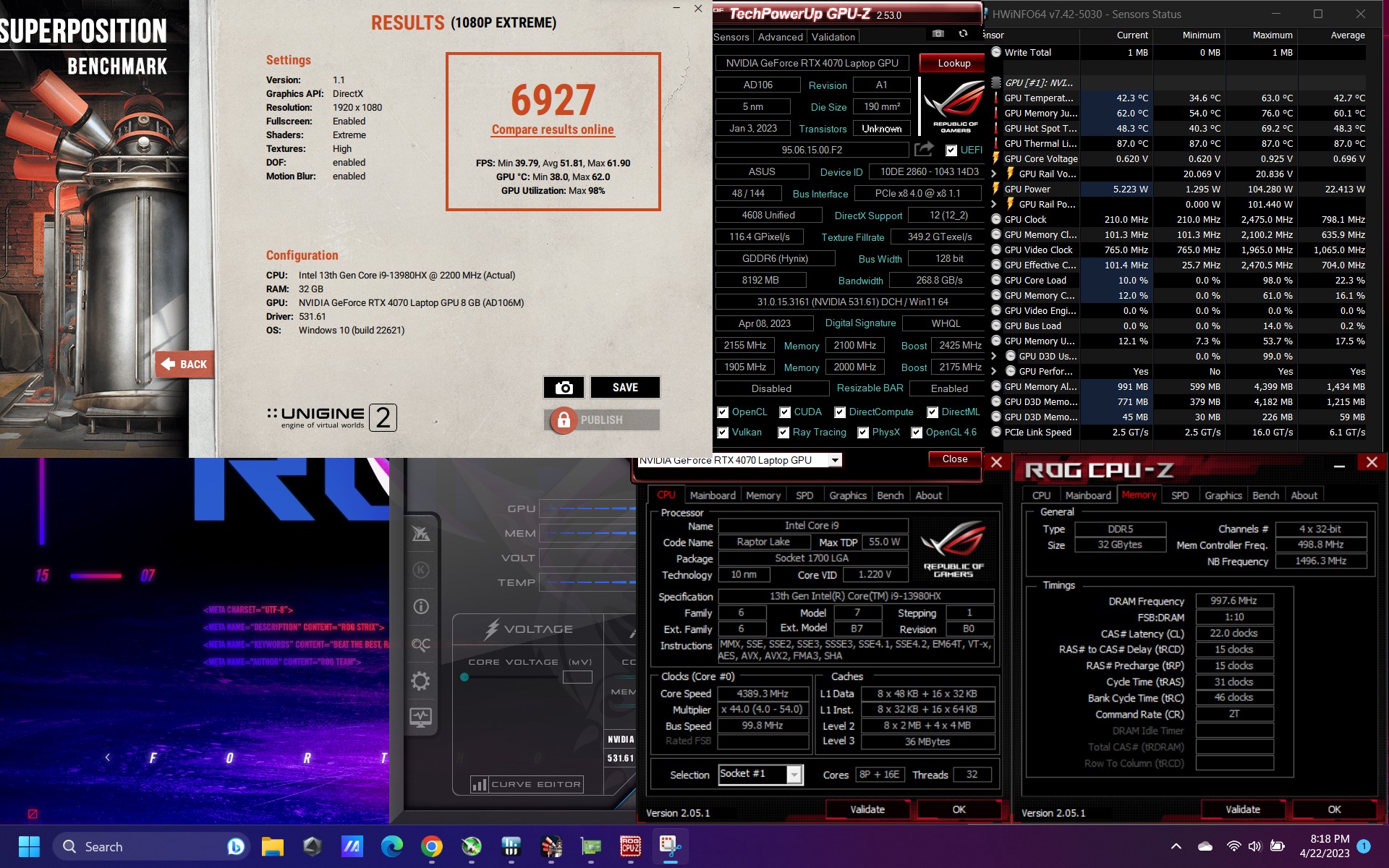Open the GPU Tweak monitor icon
The image size is (1389, 868).
click(x=420, y=718)
